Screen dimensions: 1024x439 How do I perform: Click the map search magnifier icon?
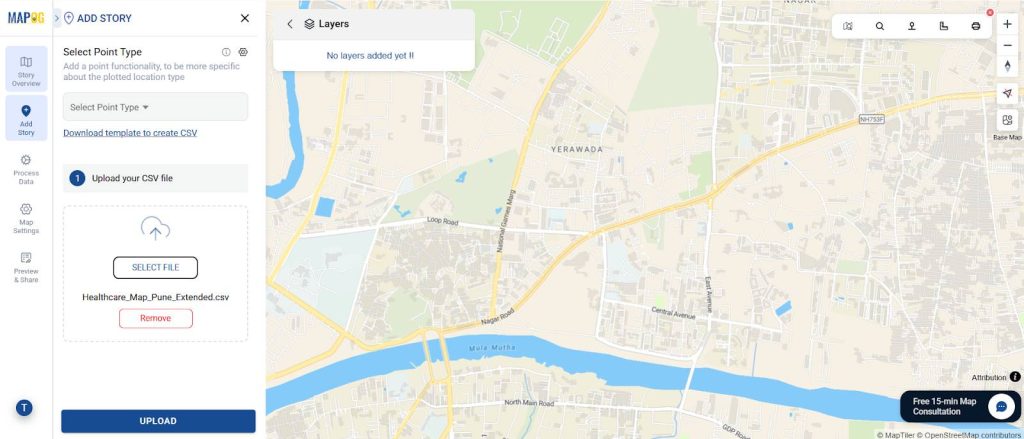pos(880,26)
